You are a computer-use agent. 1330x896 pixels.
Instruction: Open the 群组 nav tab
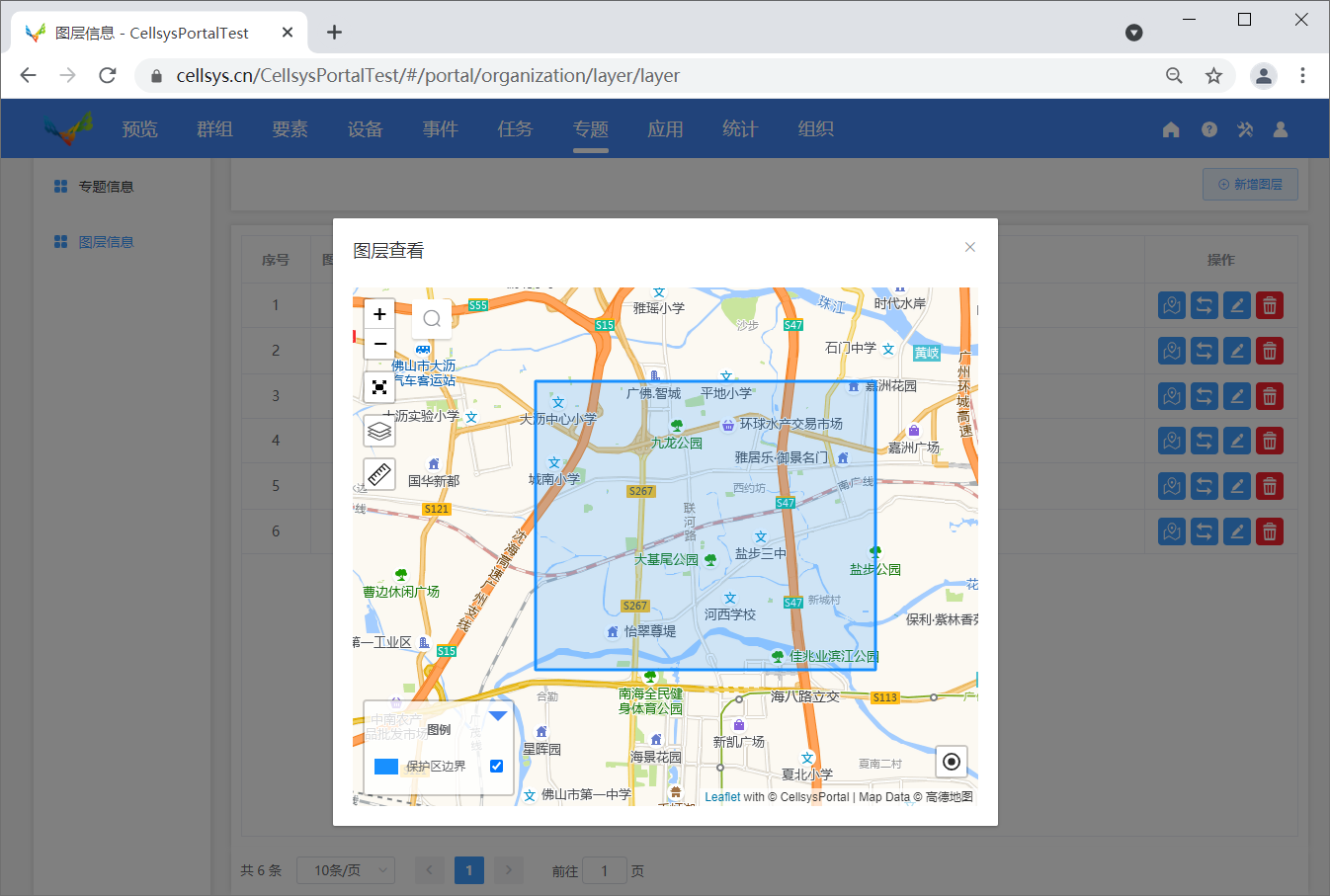214,128
